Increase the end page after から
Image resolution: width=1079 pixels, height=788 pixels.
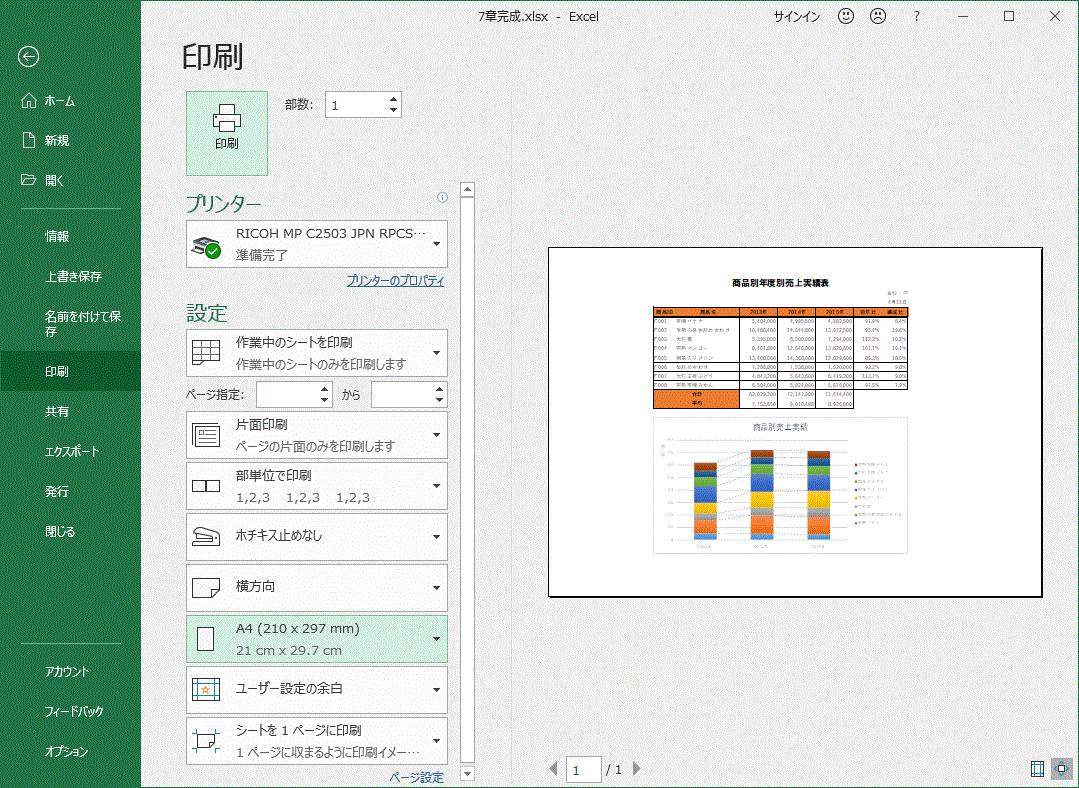click(x=440, y=389)
